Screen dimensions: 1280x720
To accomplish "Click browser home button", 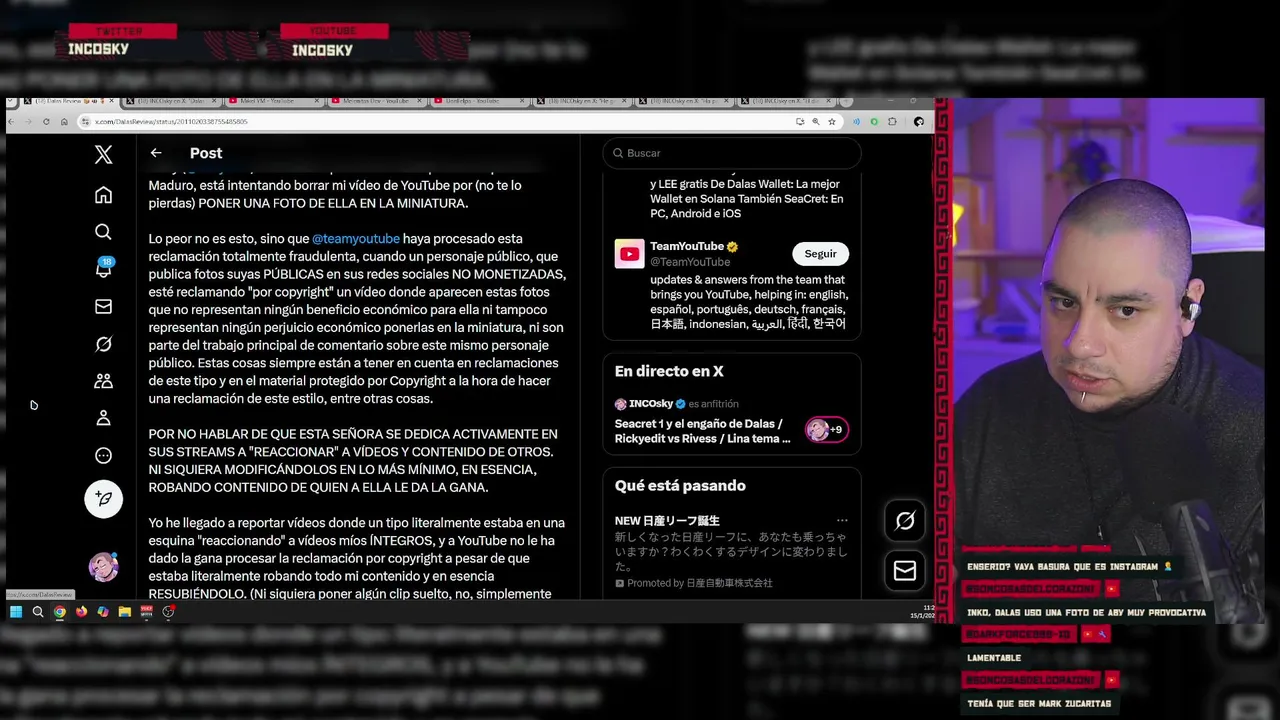I will point(64,122).
